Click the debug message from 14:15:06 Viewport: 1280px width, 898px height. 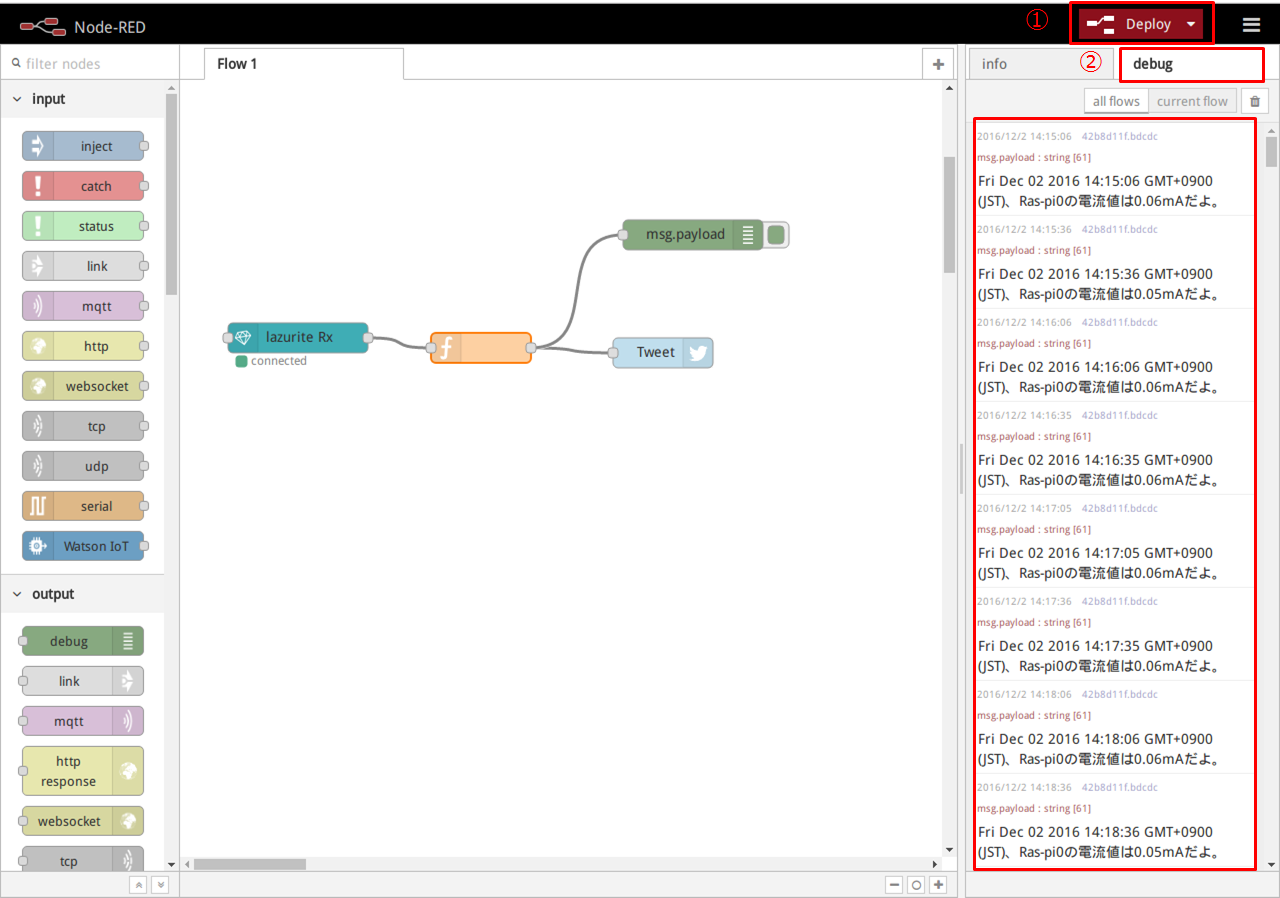click(x=1114, y=170)
